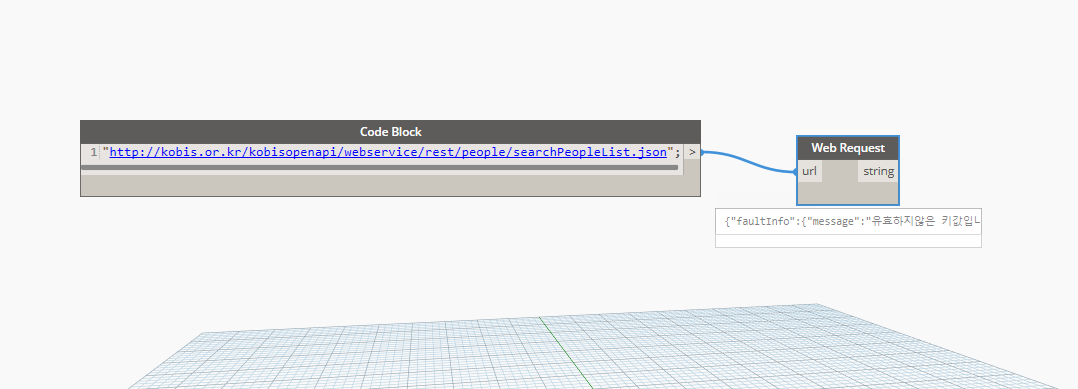Click the url input port

pos(810,171)
